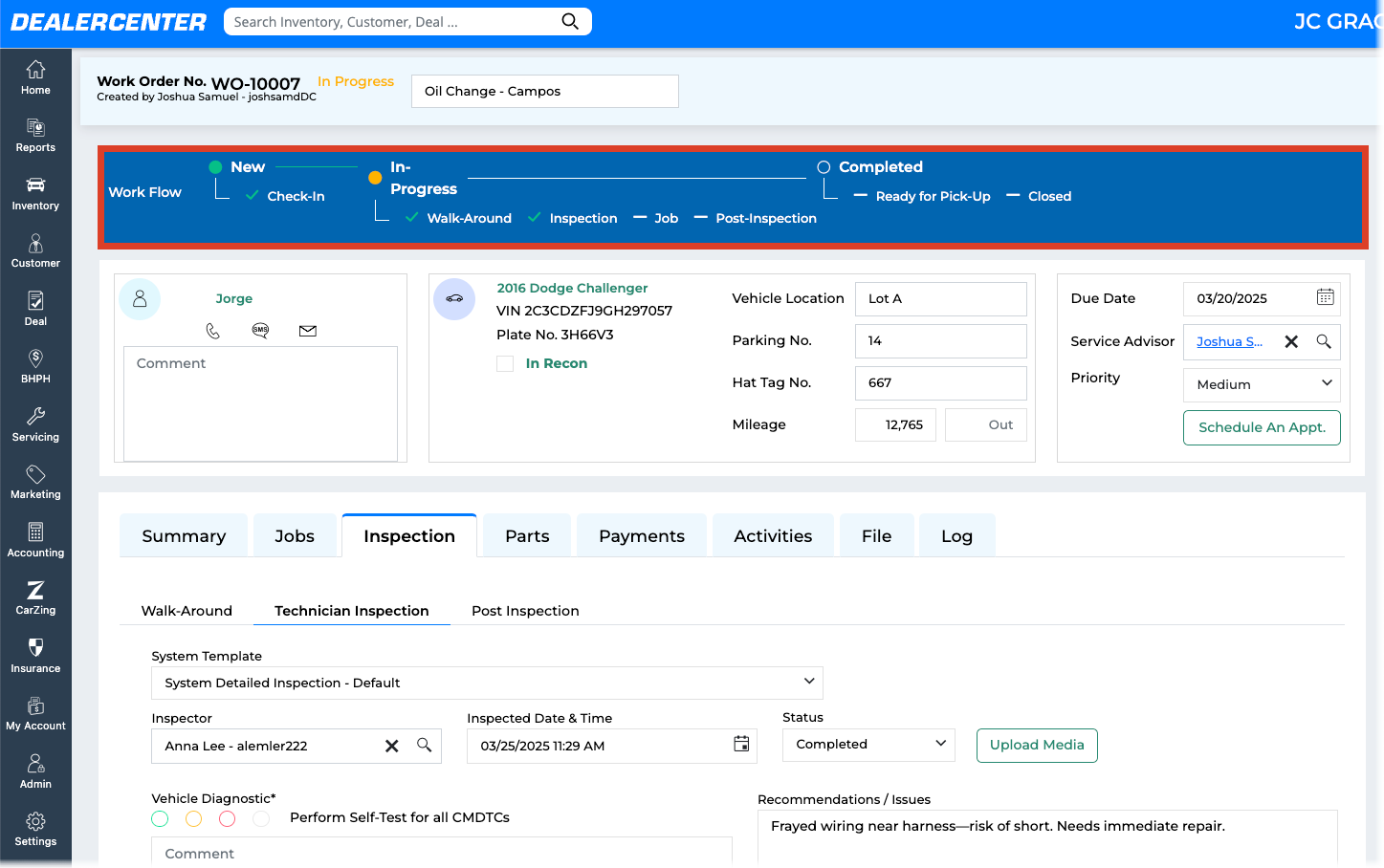Open Joshua S... advisor link
This screenshot has height=868, width=1384.
1229,341
